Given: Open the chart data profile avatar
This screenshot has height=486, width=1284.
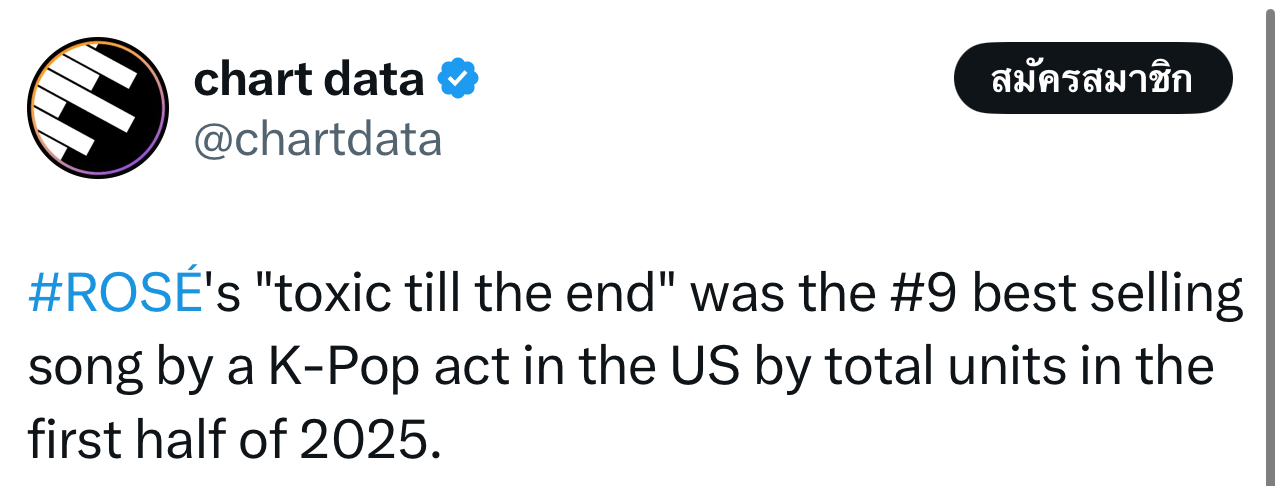Looking at the screenshot, I should pos(98,108).
